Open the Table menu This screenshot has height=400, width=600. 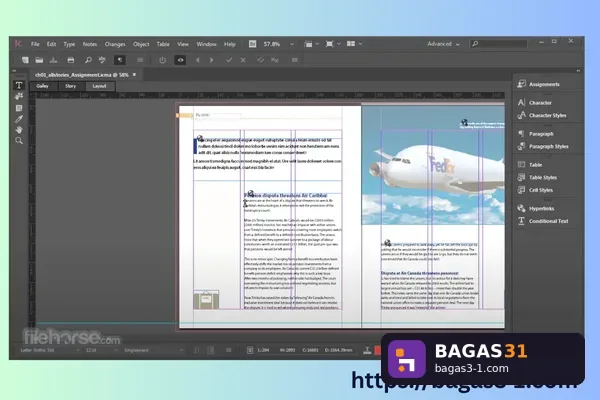(163, 44)
